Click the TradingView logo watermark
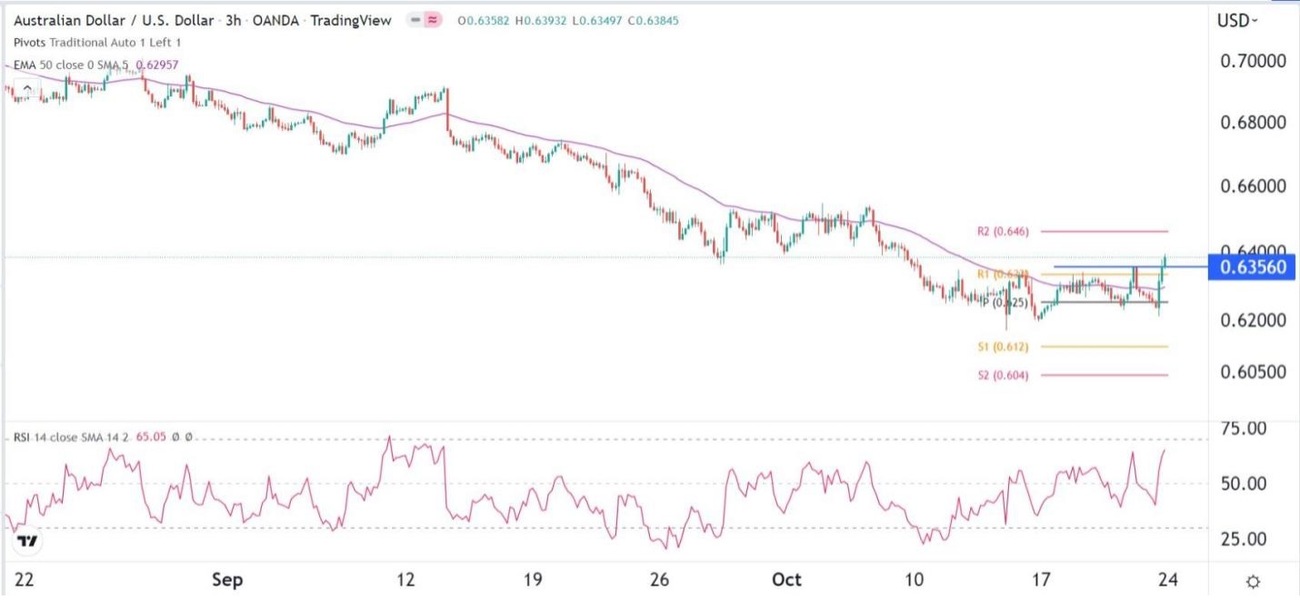The image size is (1300, 600). click(x=27, y=540)
